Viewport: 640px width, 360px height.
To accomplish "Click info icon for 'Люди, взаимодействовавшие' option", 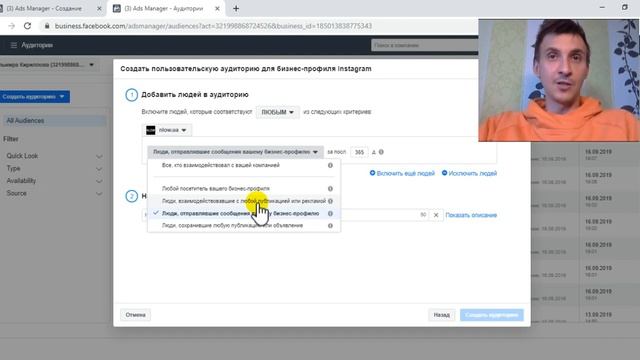I will (x=330, y=201).
